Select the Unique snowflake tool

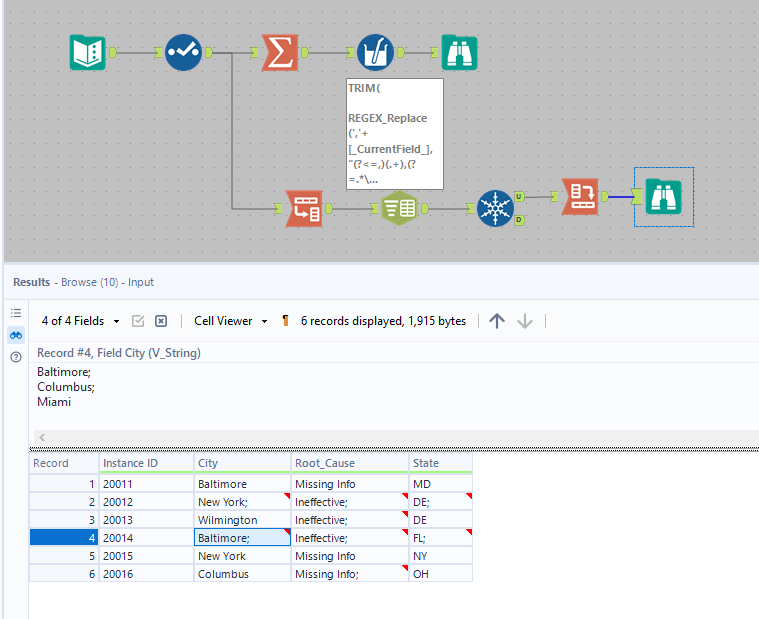(494, 208)
